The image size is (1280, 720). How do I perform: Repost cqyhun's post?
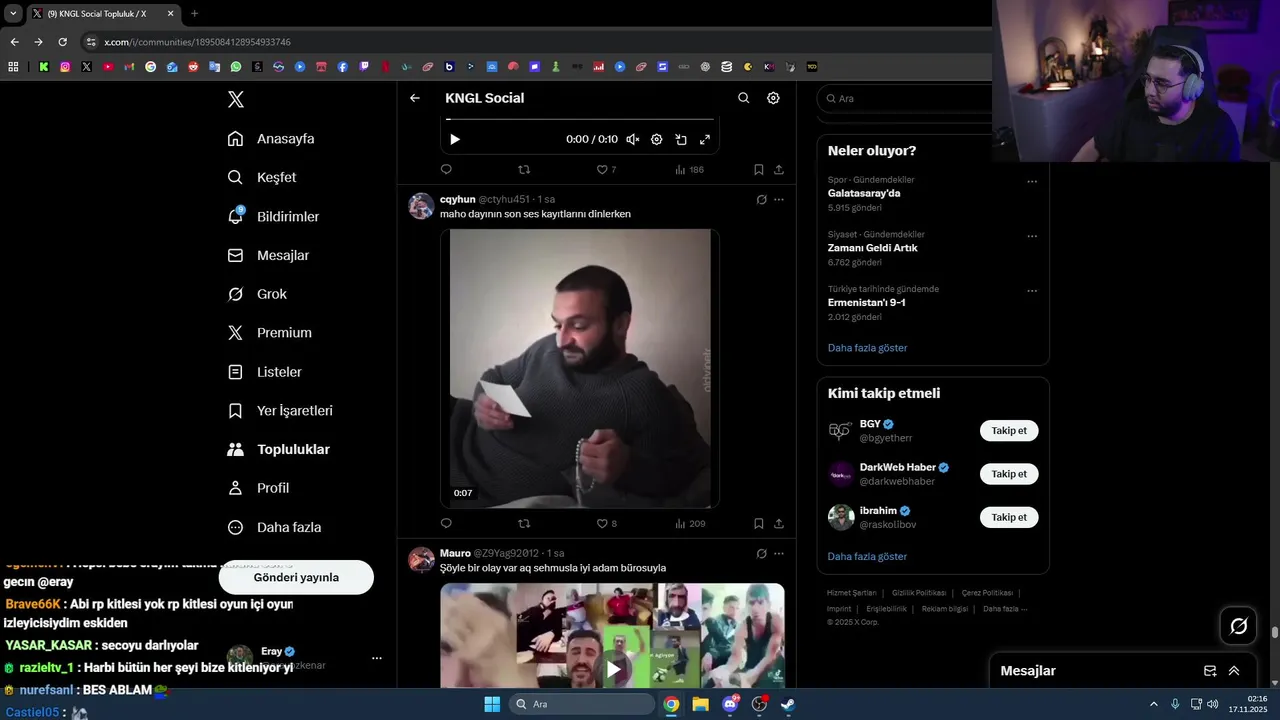coord(524,523)
